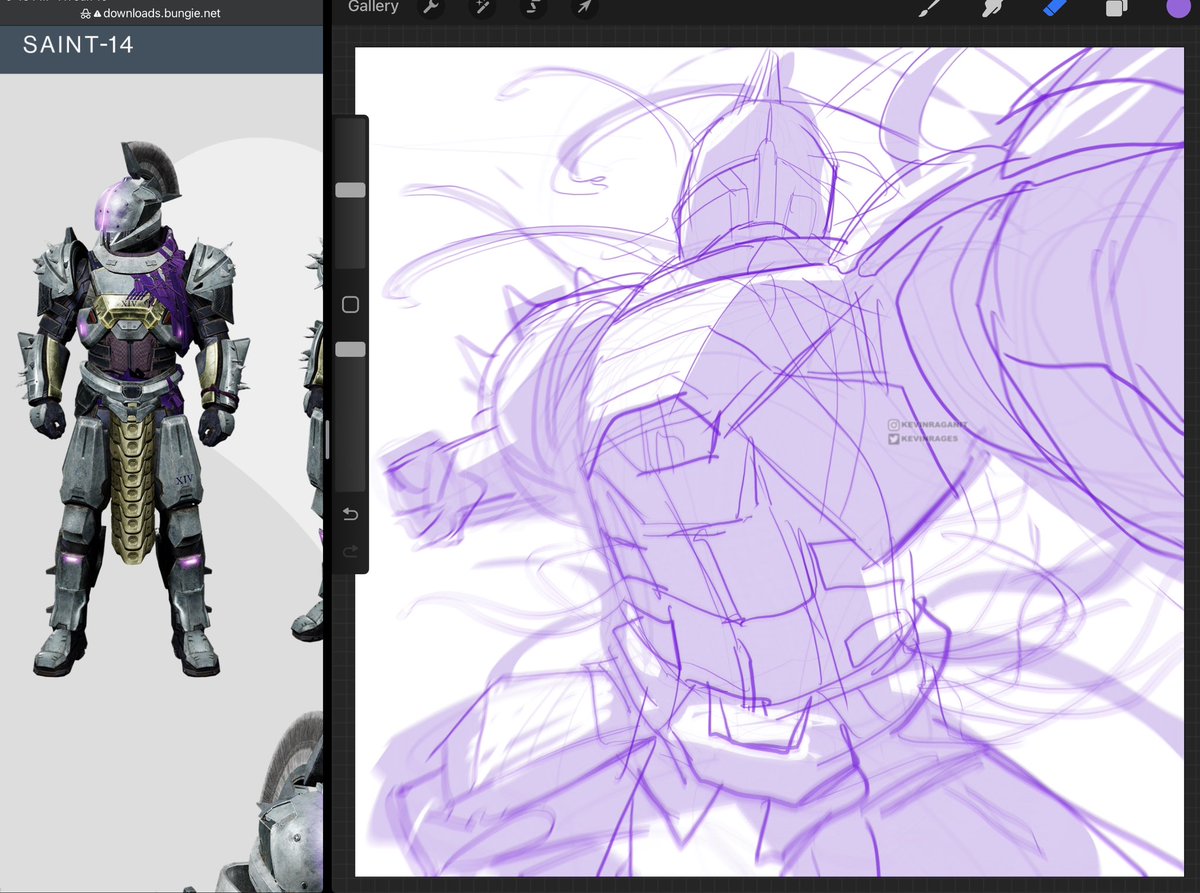Click the SAINT-14 heading in the browser
The height and width of the screenshot is (893, 1200).
[78, 45]
